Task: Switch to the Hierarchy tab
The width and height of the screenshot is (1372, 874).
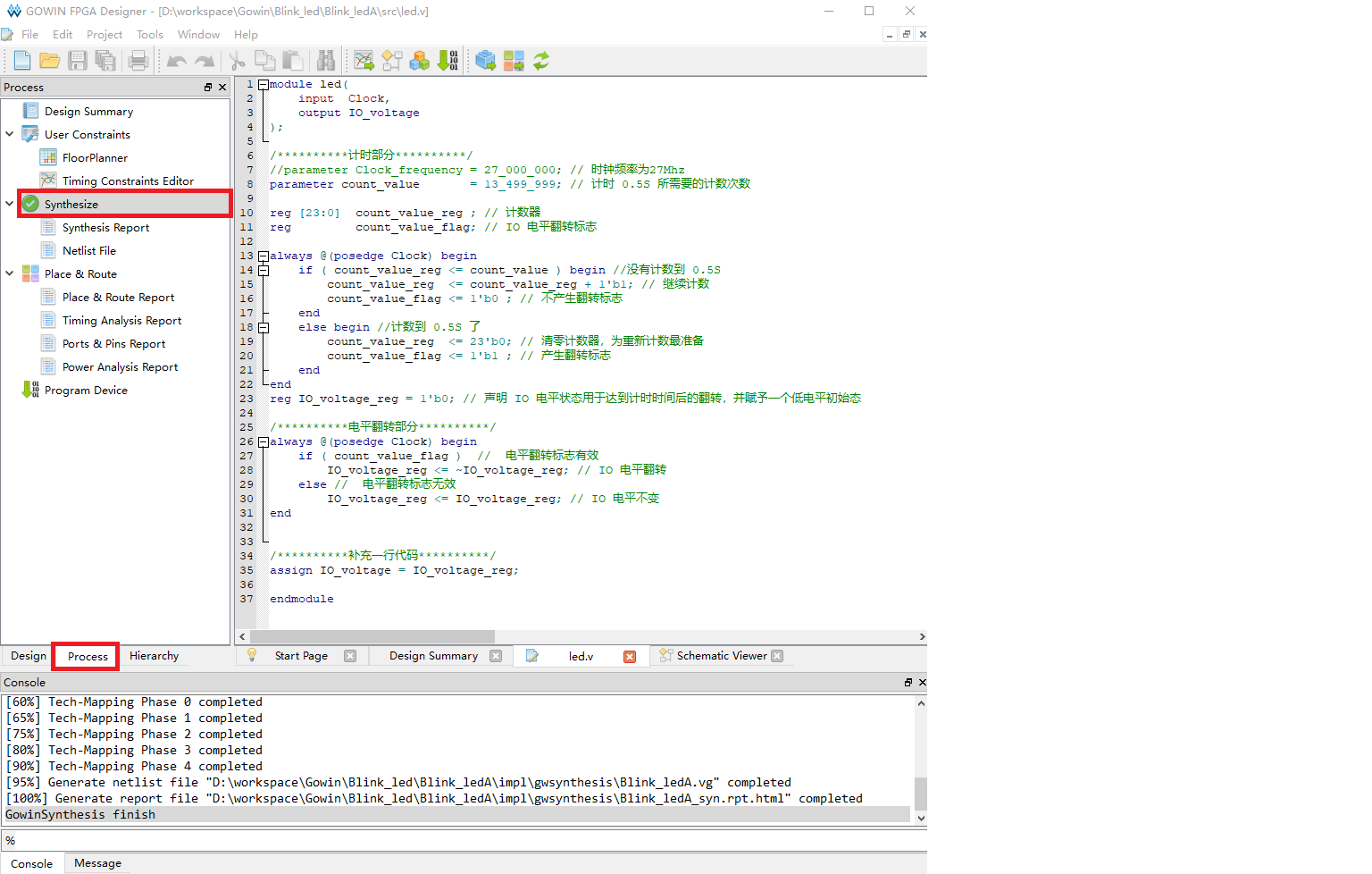Action: pos(154,655)
